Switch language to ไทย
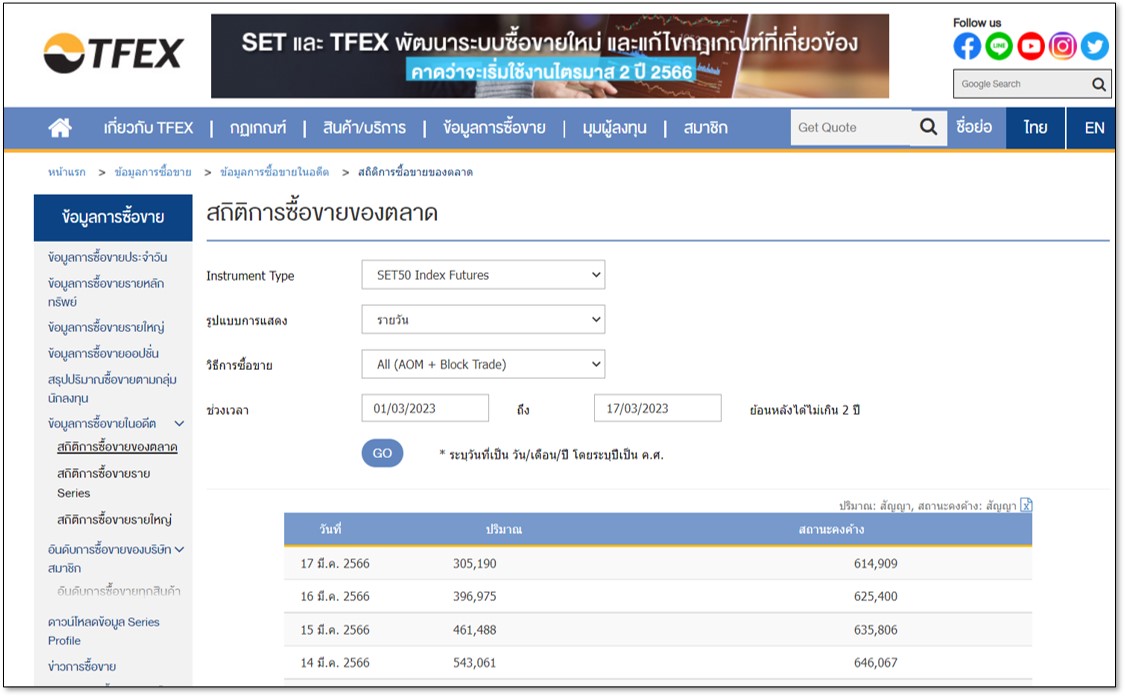Image resolution: width=1125 pixels, height=696 pixels. tap(1035, 128)
